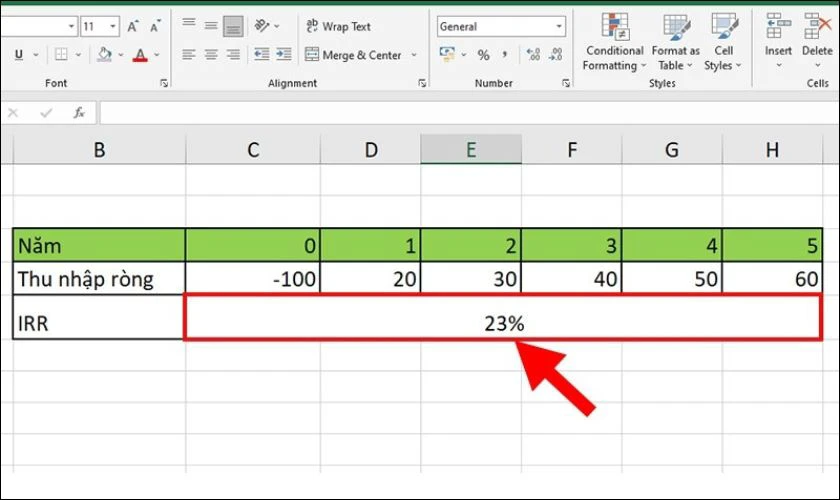Viewport: 840px width, 500px height.
Task: Select column E header
Action: (x=471, y=150)
